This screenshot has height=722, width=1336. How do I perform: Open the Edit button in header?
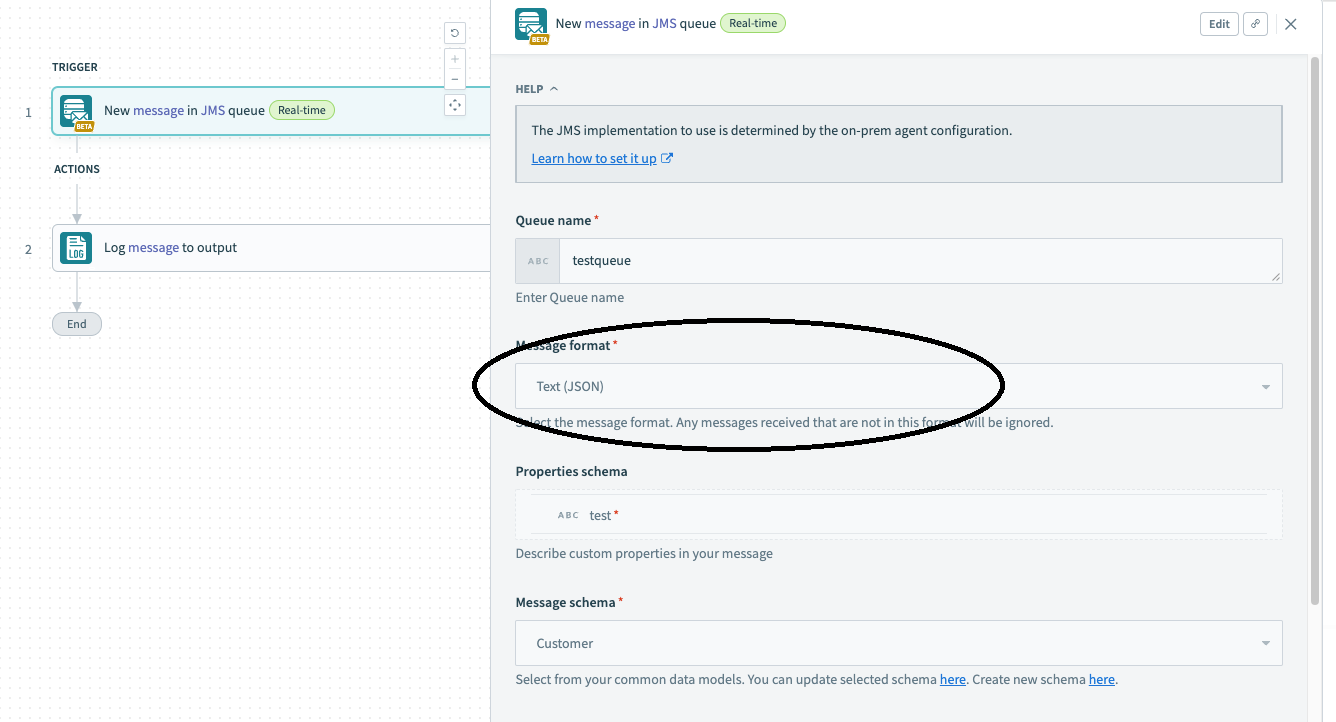[1219, 24]
